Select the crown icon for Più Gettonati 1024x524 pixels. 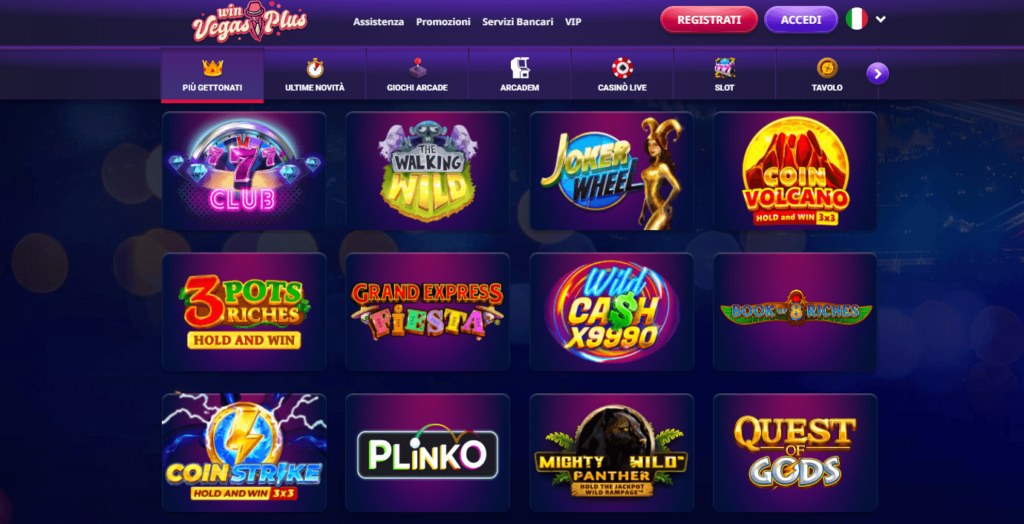click(x=212, y=67)
